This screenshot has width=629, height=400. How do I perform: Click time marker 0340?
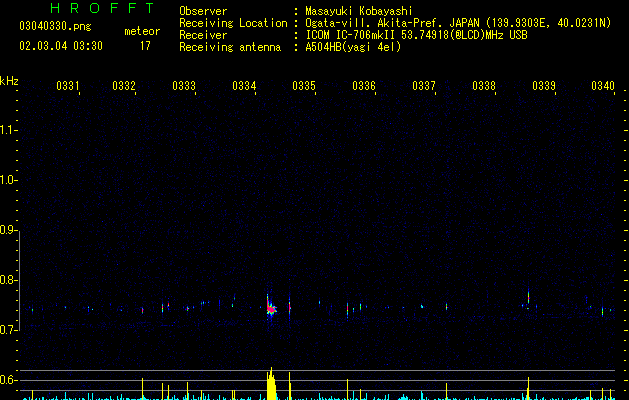[603, 85]
